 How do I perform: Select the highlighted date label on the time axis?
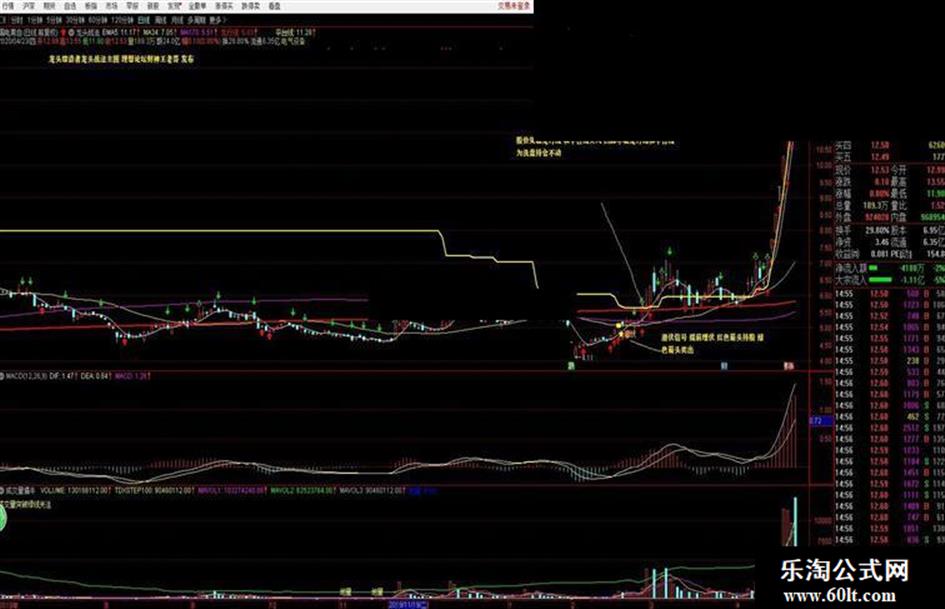click(409, 604)
